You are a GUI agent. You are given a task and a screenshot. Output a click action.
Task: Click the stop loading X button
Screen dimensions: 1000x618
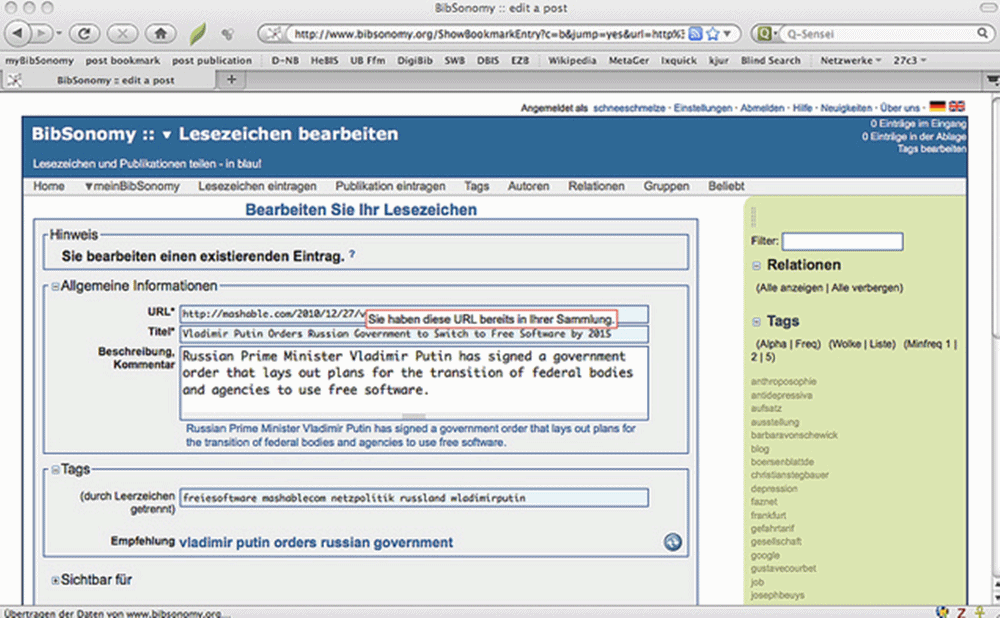(x=122, y=33)
